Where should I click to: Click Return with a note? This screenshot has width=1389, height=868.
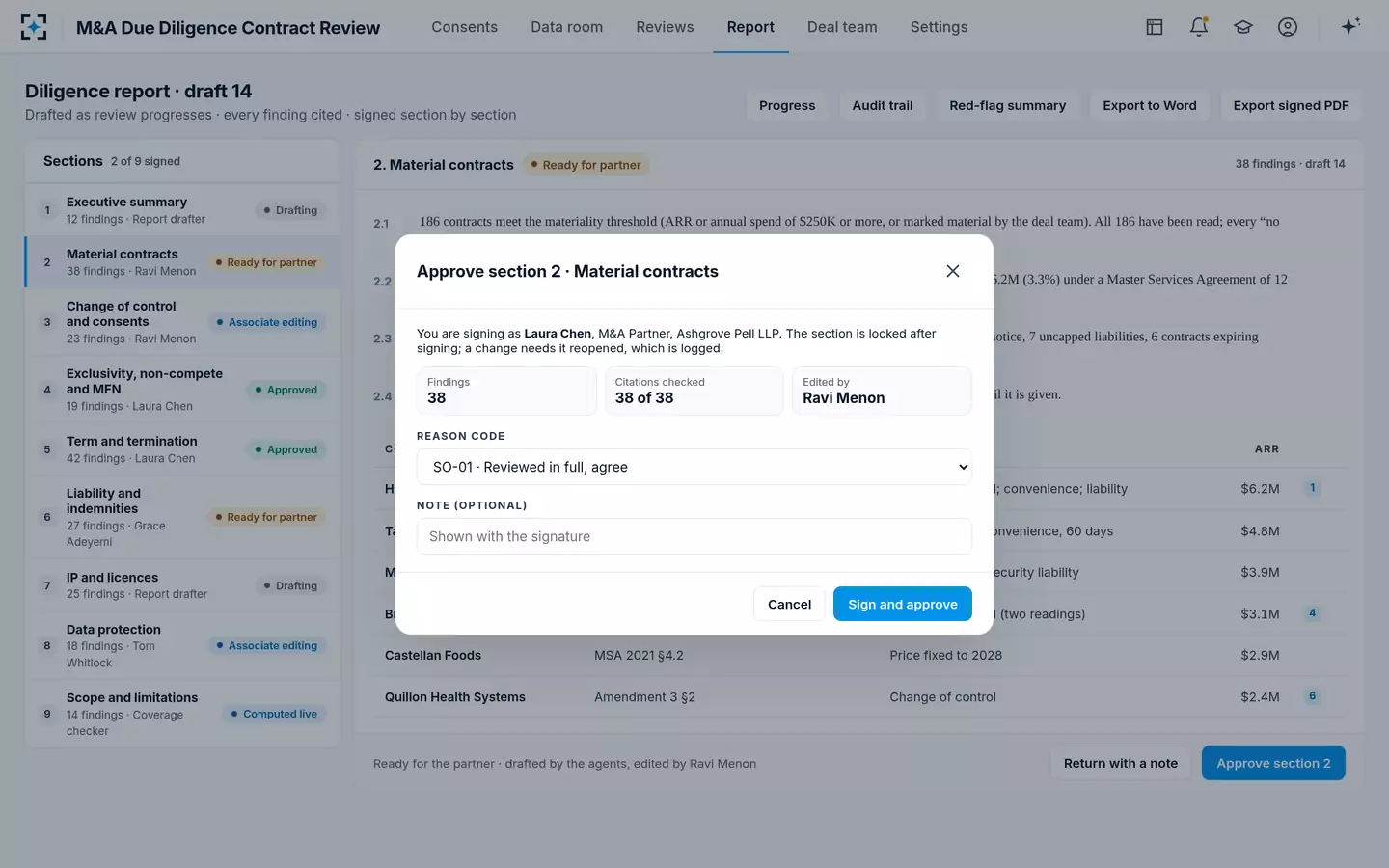pos(1121,763)
